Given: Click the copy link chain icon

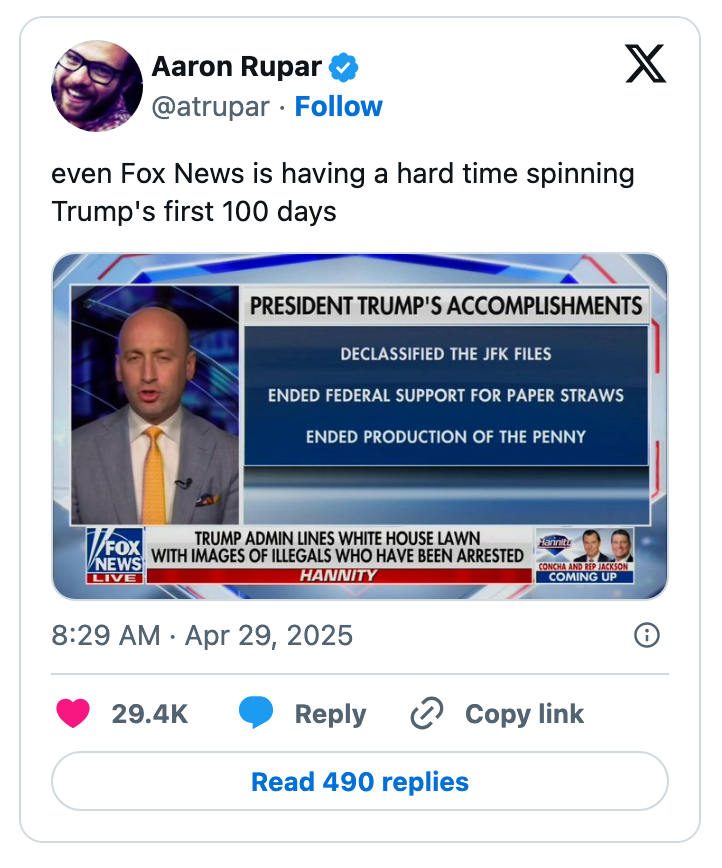Looking at the screenshot, I should click(x=427, y=714).
